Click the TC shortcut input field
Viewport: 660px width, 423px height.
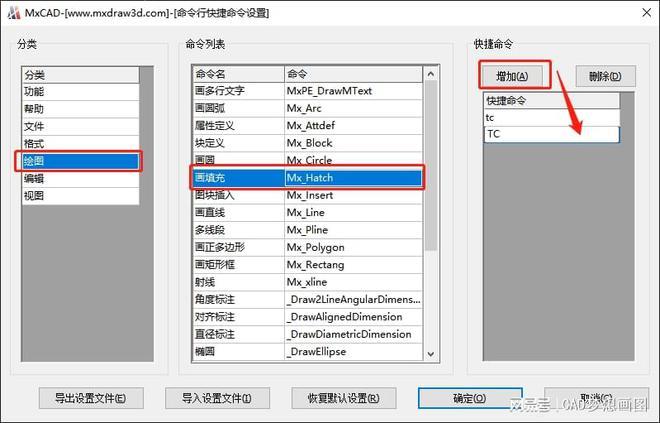tap(551, 134)
